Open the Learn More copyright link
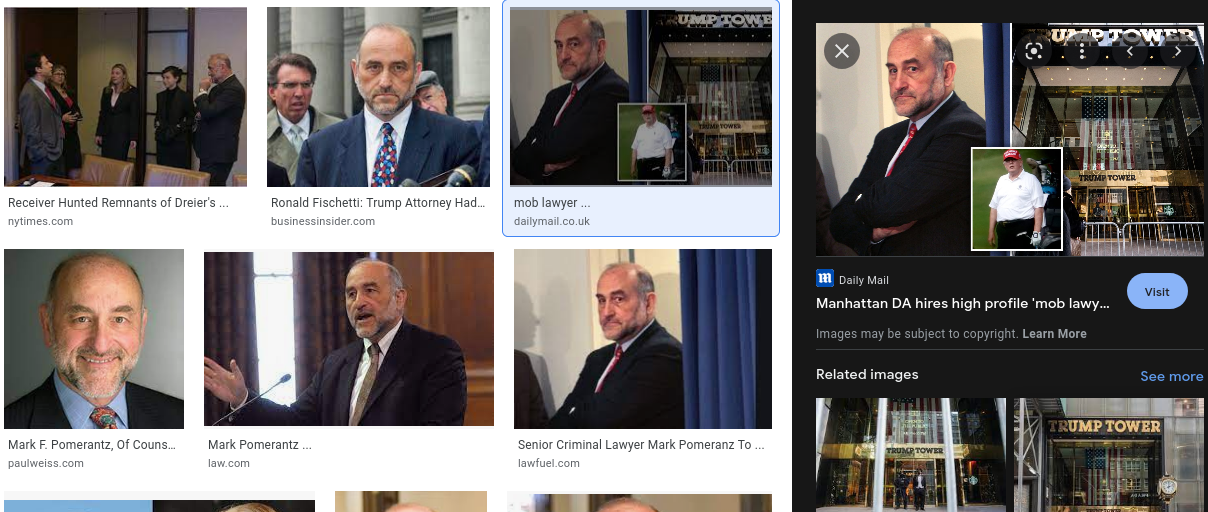This screenshot has width=1208, height=512. pyautogui.click(x=1054, y=333)
